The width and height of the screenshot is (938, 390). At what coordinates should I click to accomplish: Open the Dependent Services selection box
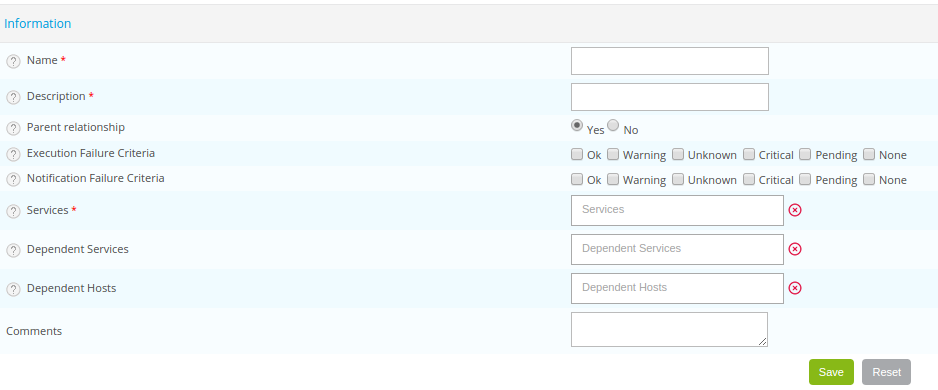tap(677, 249)
